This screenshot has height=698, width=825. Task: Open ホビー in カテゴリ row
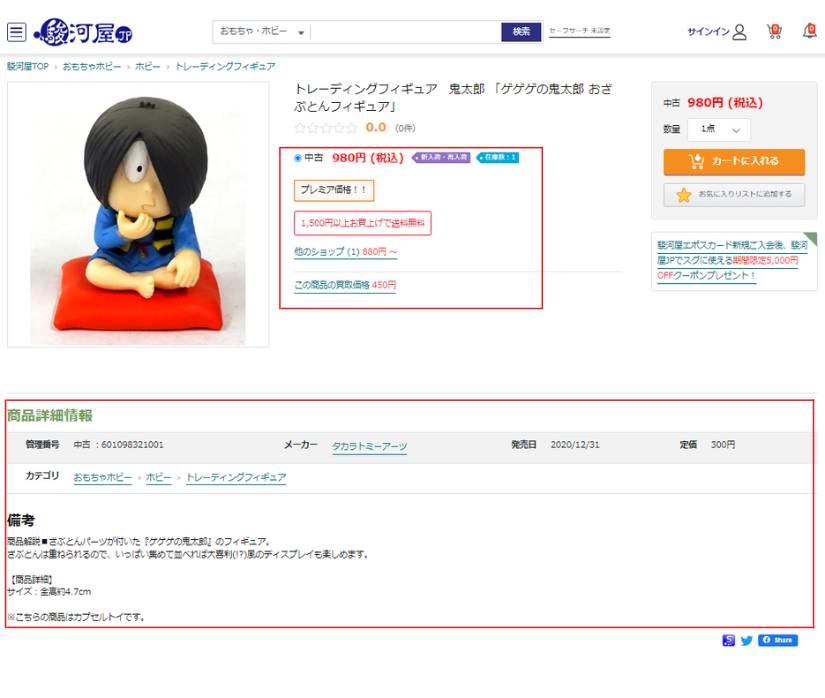coord(158,477)
